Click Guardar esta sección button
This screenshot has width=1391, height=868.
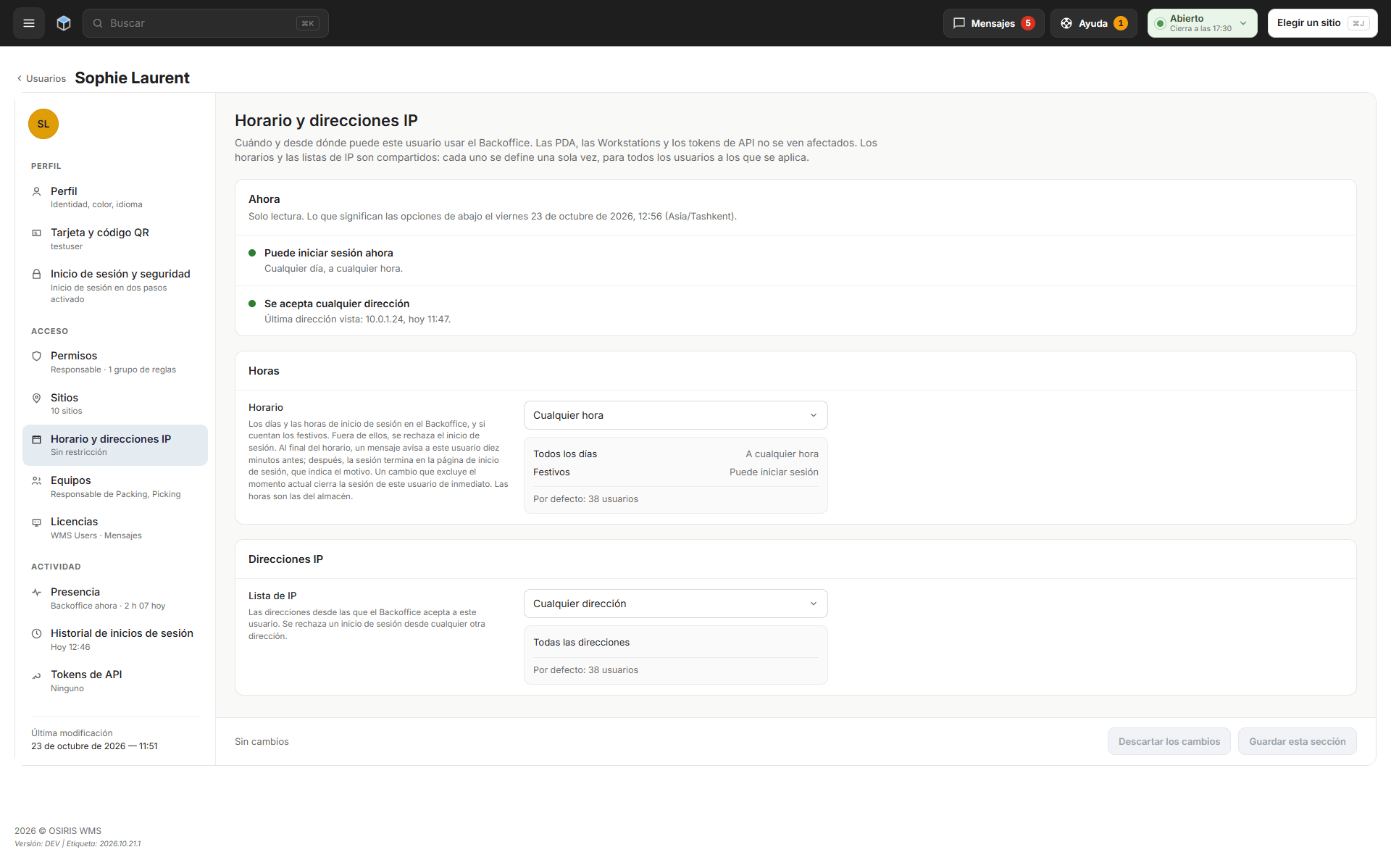click(1297, 741)
